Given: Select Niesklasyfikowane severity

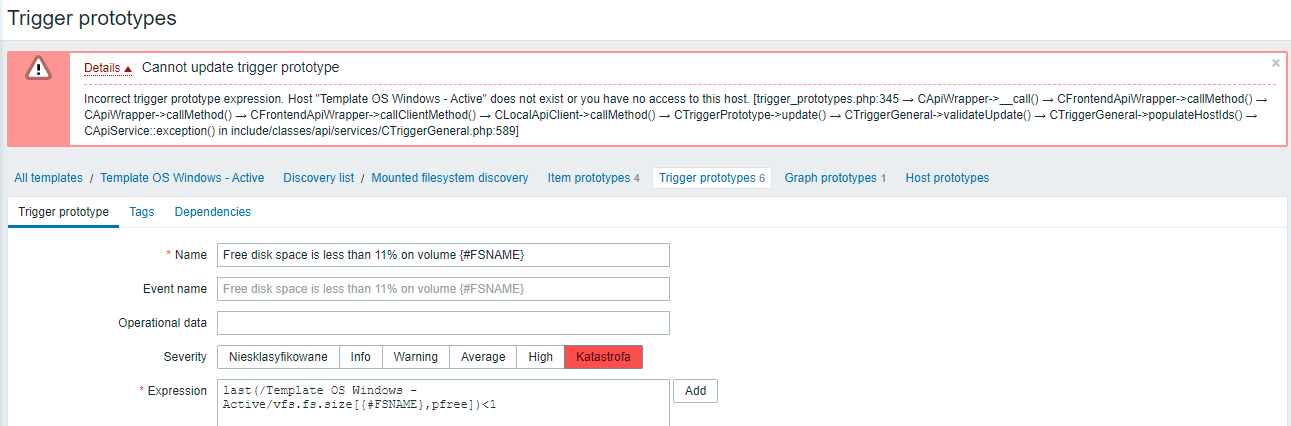Looking at the screenshot, I should 278,357.
